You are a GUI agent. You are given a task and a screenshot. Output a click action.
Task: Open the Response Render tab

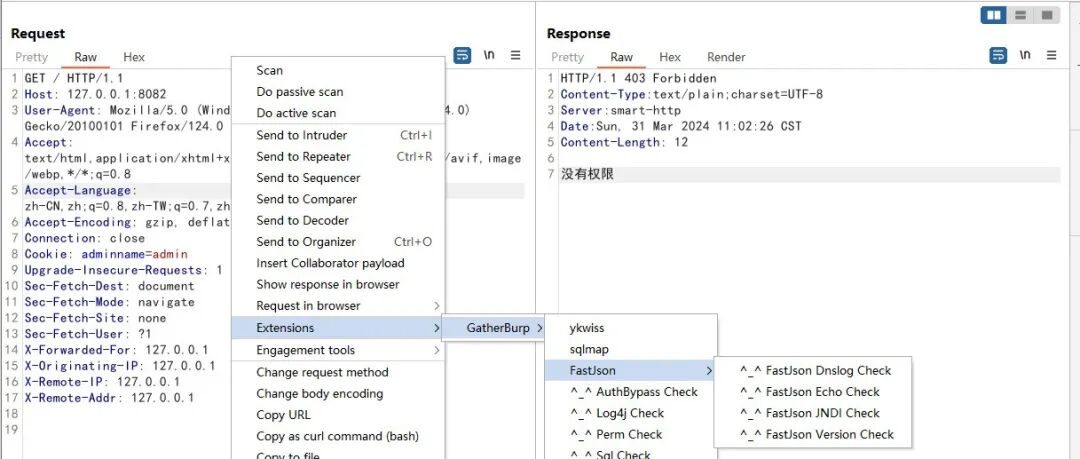pos(727,57)
